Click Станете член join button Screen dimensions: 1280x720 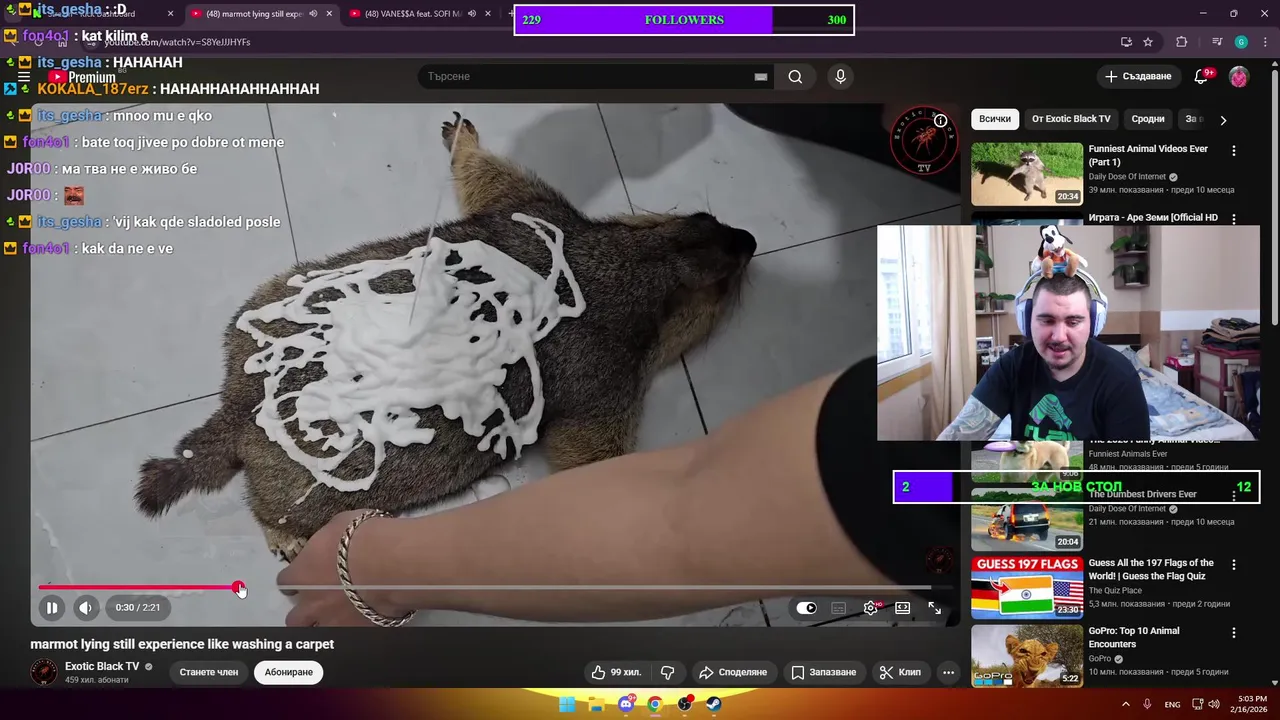[x=209, y=672]
